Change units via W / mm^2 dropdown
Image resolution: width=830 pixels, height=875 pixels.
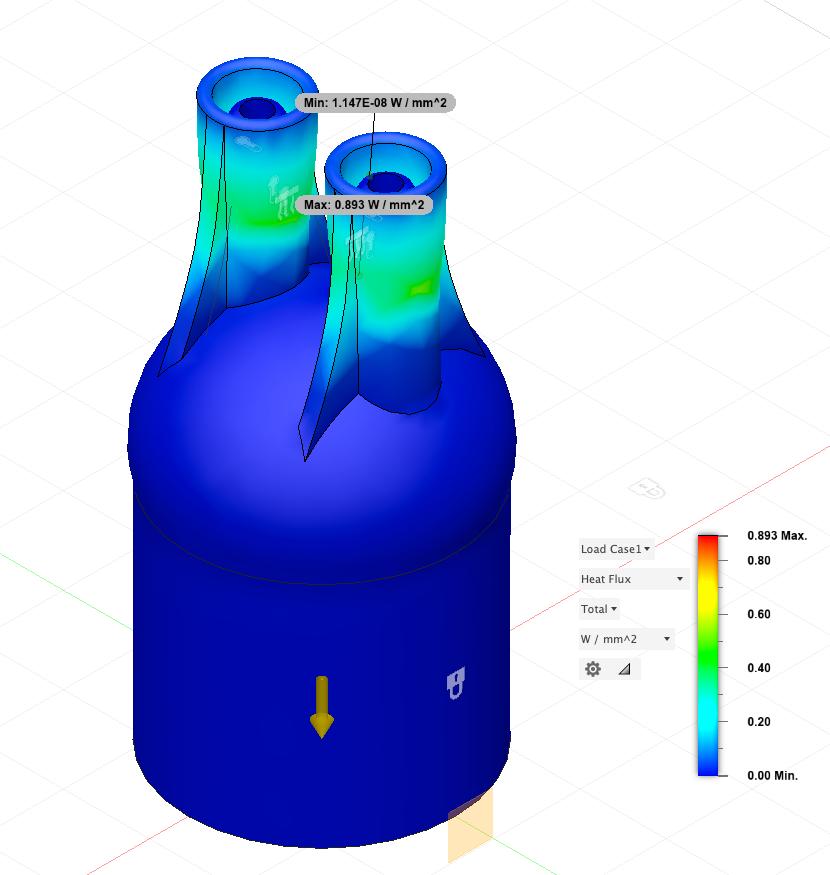coord(626,639)
